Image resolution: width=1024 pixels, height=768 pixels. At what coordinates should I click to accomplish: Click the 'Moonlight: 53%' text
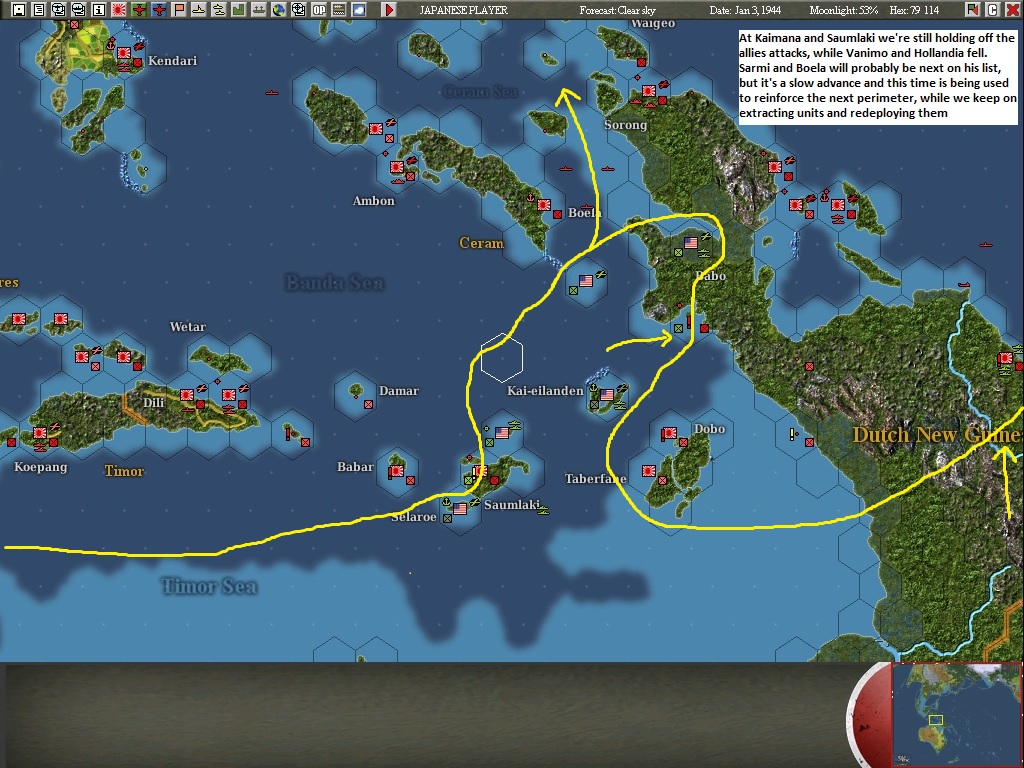pyautogui.click(x=843, y=10)
